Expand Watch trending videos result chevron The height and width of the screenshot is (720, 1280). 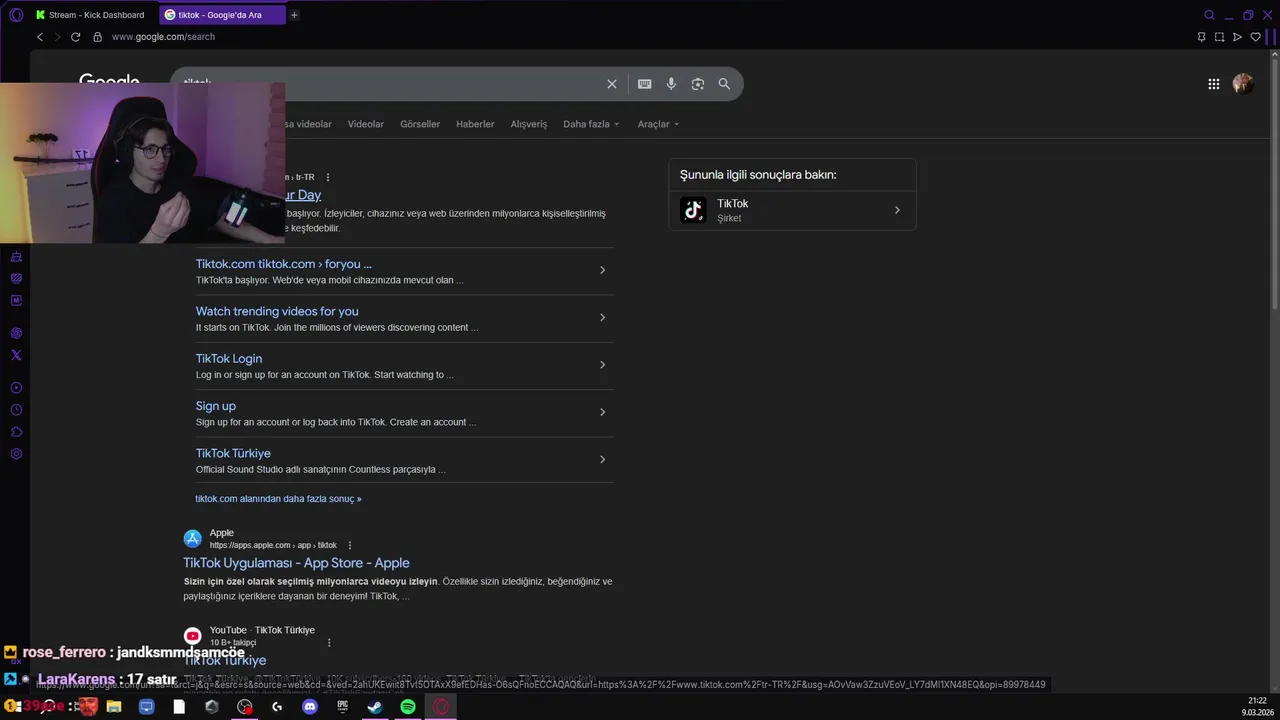point(602,317)
